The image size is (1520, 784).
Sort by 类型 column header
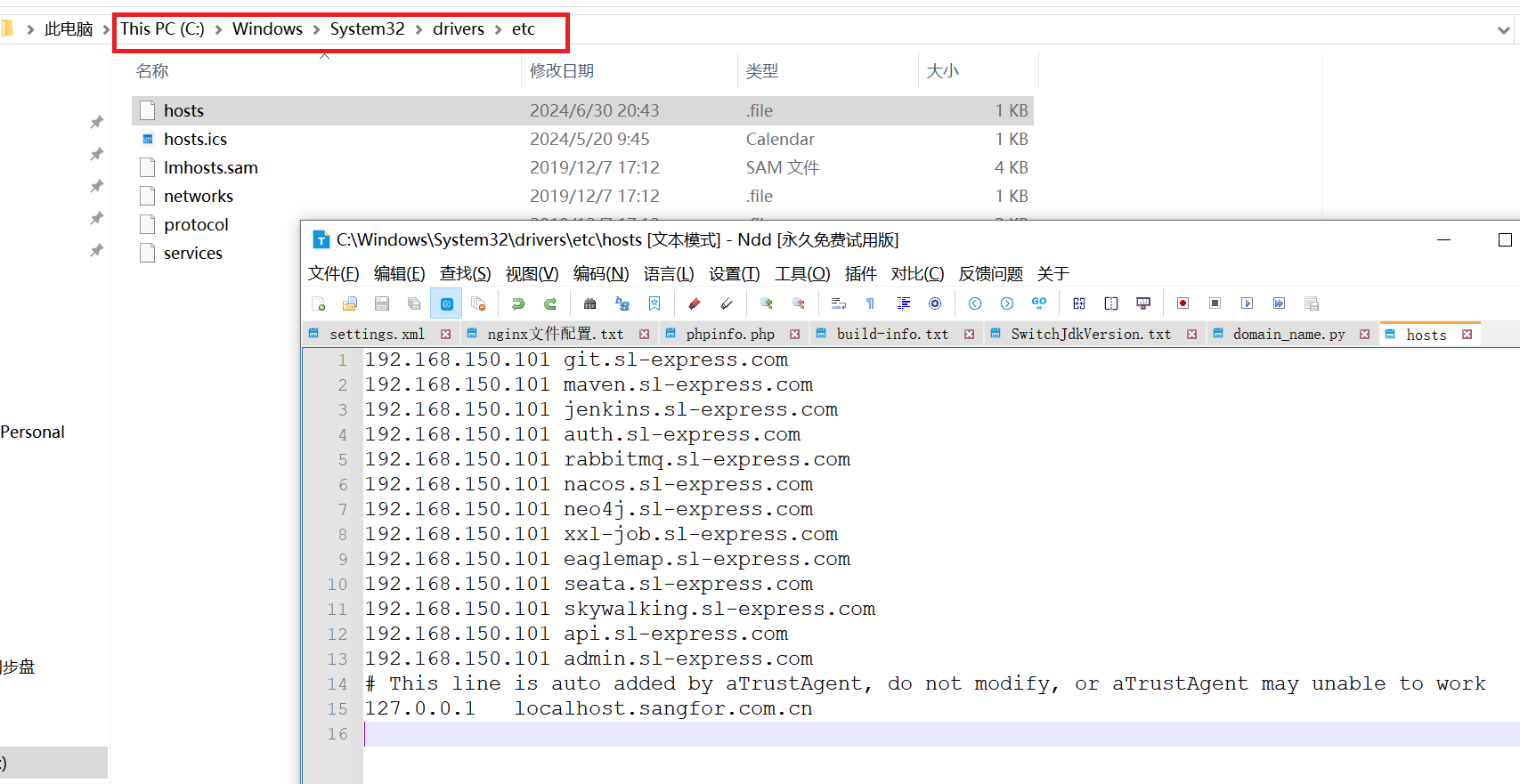[x=762, y=70]
